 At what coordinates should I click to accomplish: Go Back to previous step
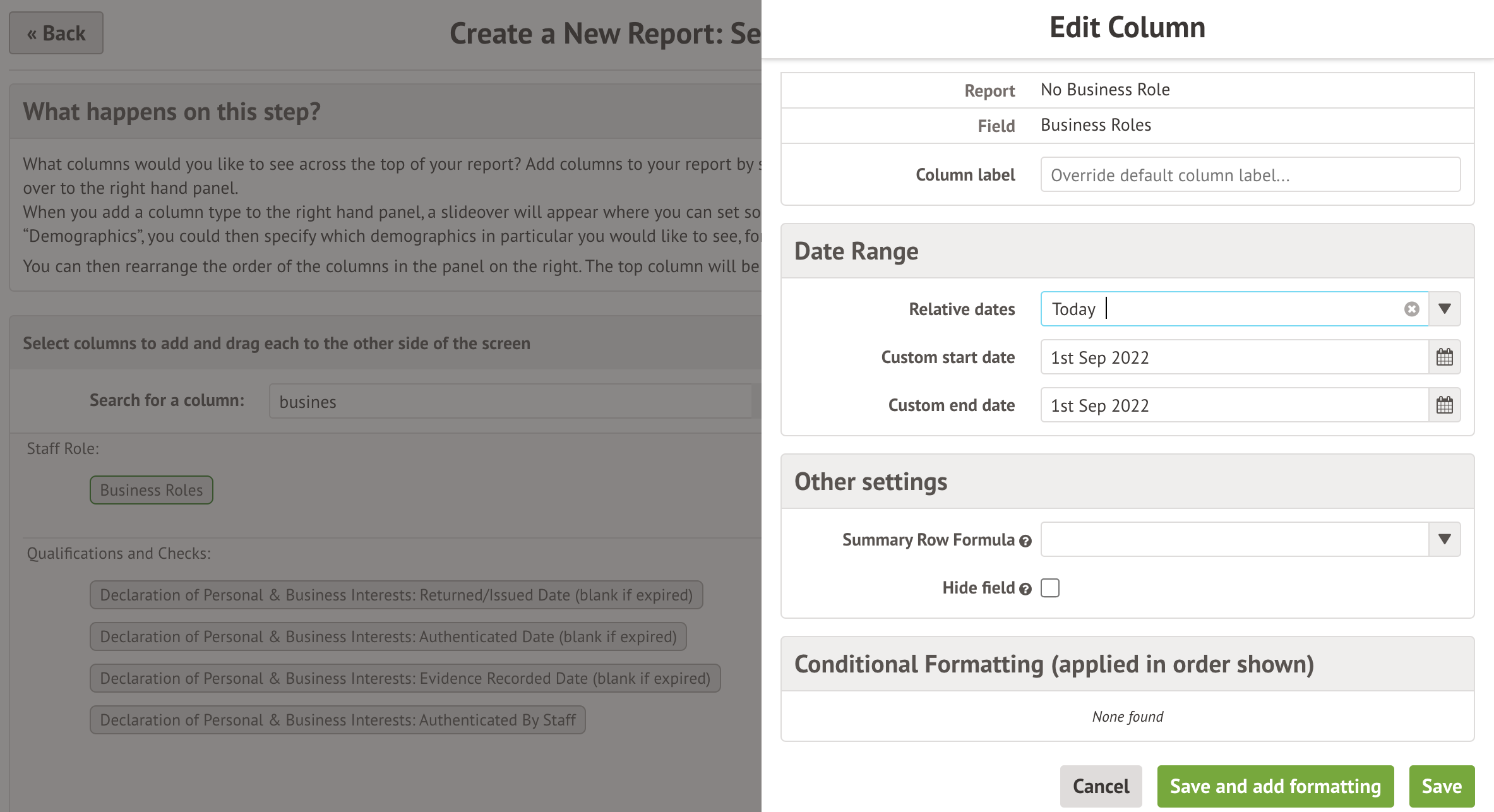(x=56, y=33)
